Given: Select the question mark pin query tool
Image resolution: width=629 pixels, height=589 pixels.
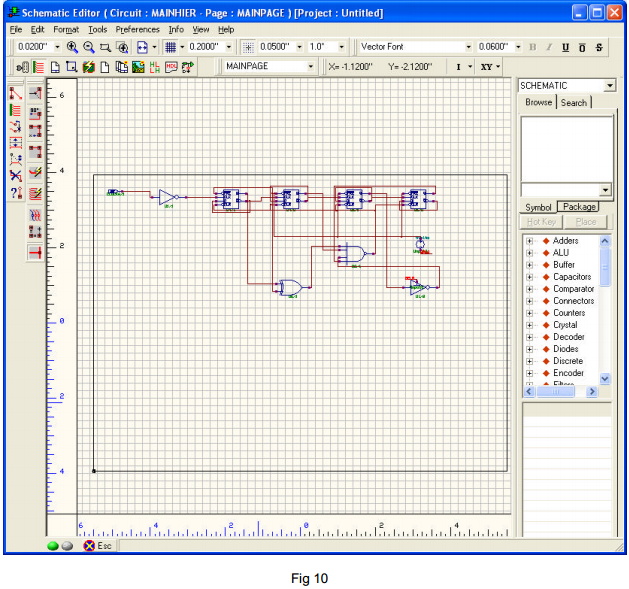Looking at the screenshot, I should coord(16,193).
